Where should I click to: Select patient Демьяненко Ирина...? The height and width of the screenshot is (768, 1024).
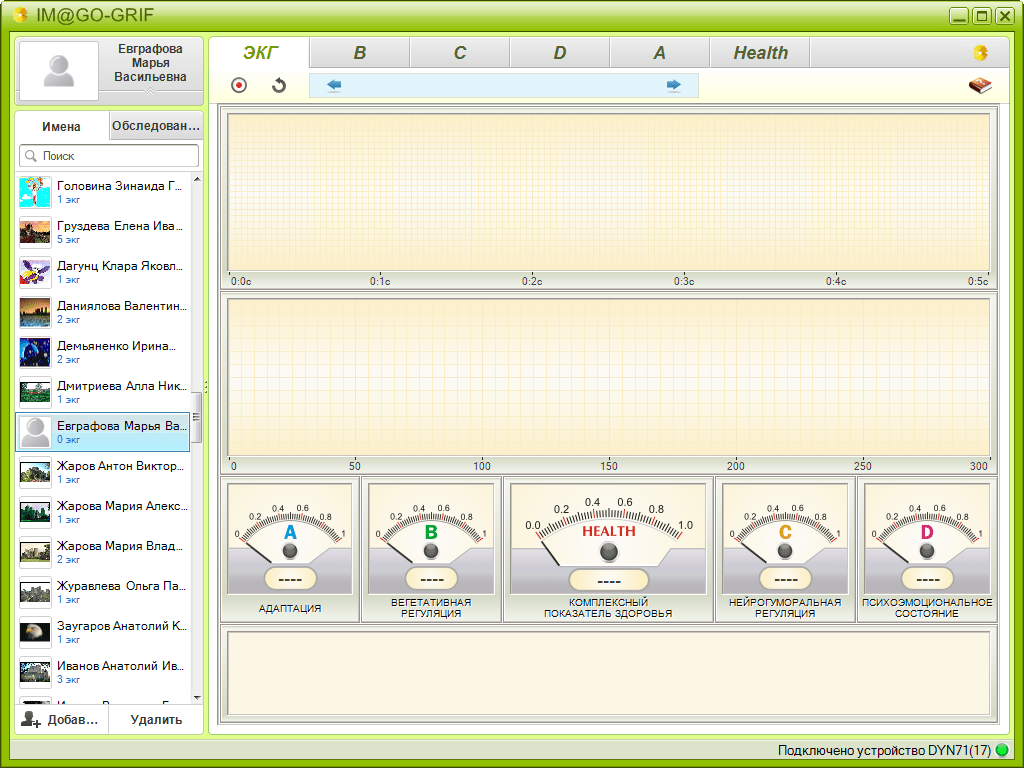(x=103, y=352)
